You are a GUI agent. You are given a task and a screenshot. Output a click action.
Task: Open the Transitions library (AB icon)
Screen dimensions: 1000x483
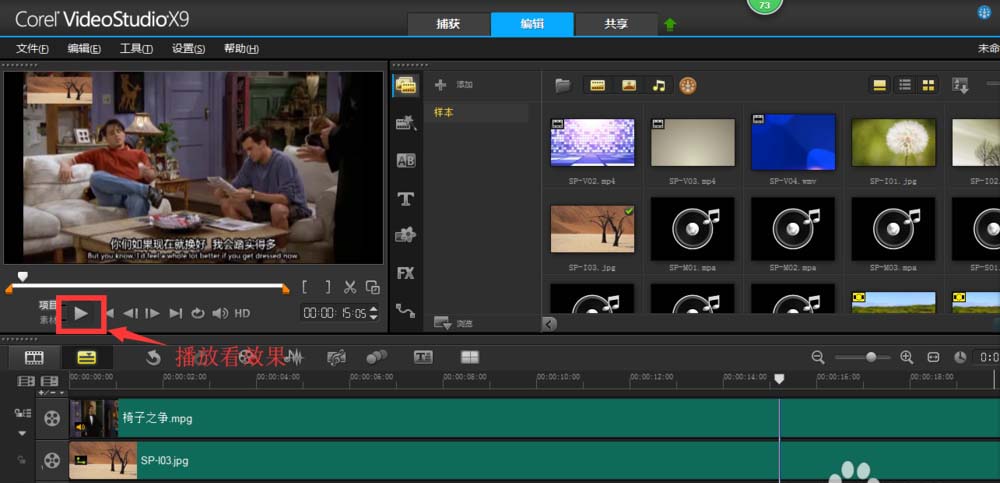pos(406,160)
